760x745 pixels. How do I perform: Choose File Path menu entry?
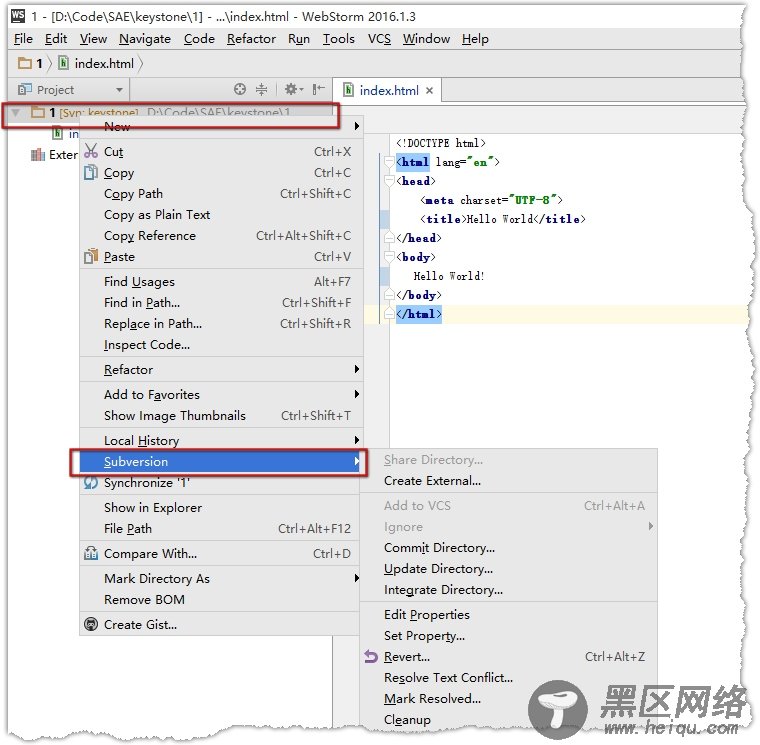click(x=222, y=528)
